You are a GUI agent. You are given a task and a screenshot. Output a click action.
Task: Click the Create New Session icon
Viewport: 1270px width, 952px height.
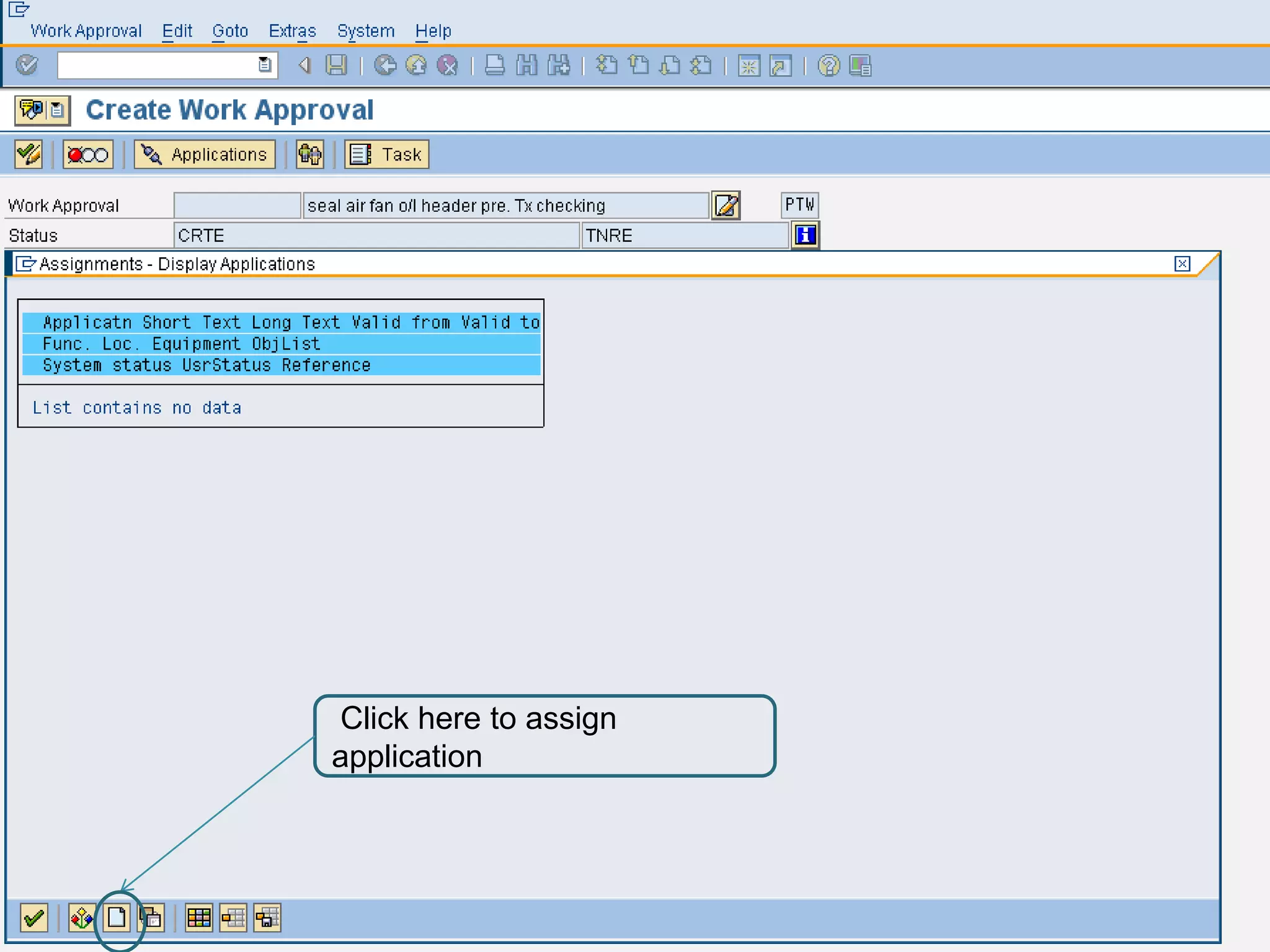[748, 65]
